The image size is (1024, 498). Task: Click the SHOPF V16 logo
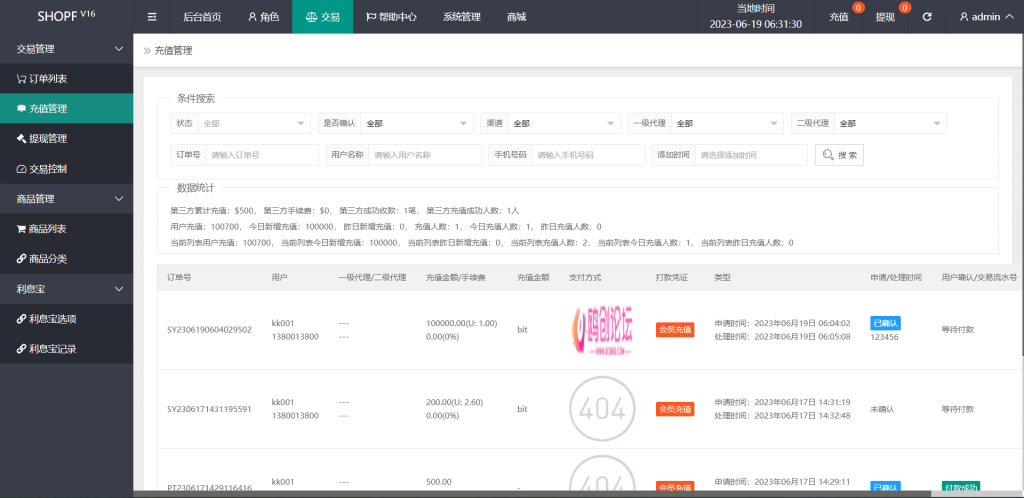click(x=67, y=16)
